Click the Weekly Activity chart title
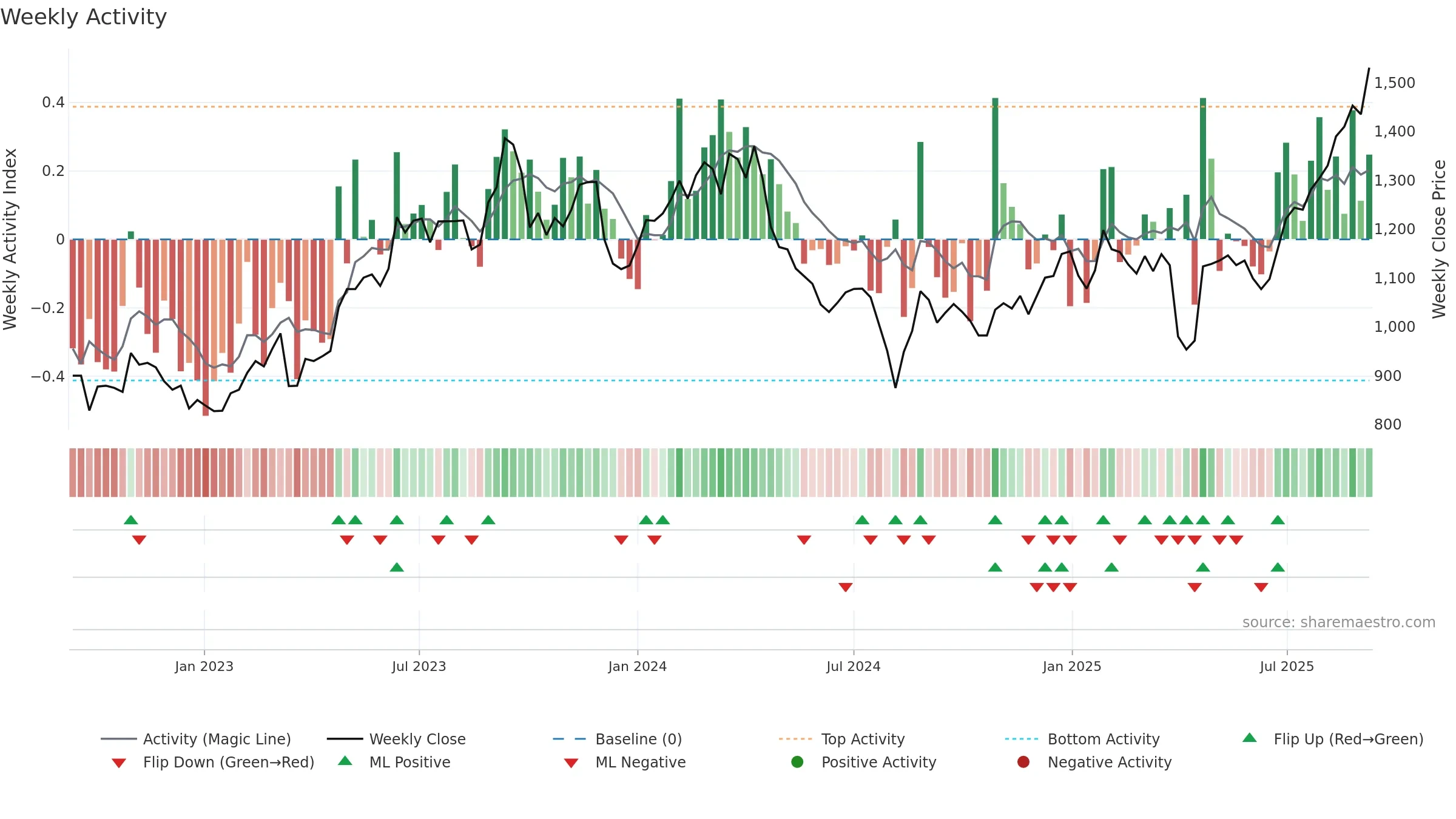This screenshot has height=819, width=1456. click(84, 17)
